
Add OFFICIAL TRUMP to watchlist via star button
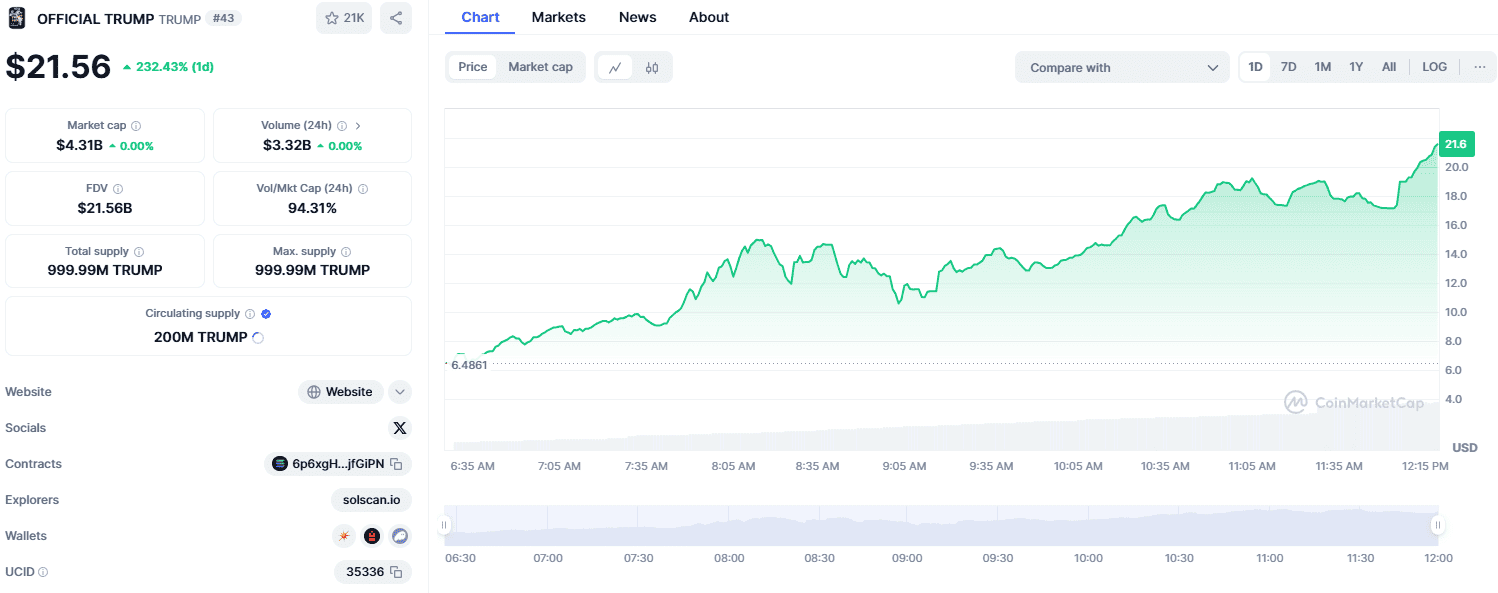point(344,18)
